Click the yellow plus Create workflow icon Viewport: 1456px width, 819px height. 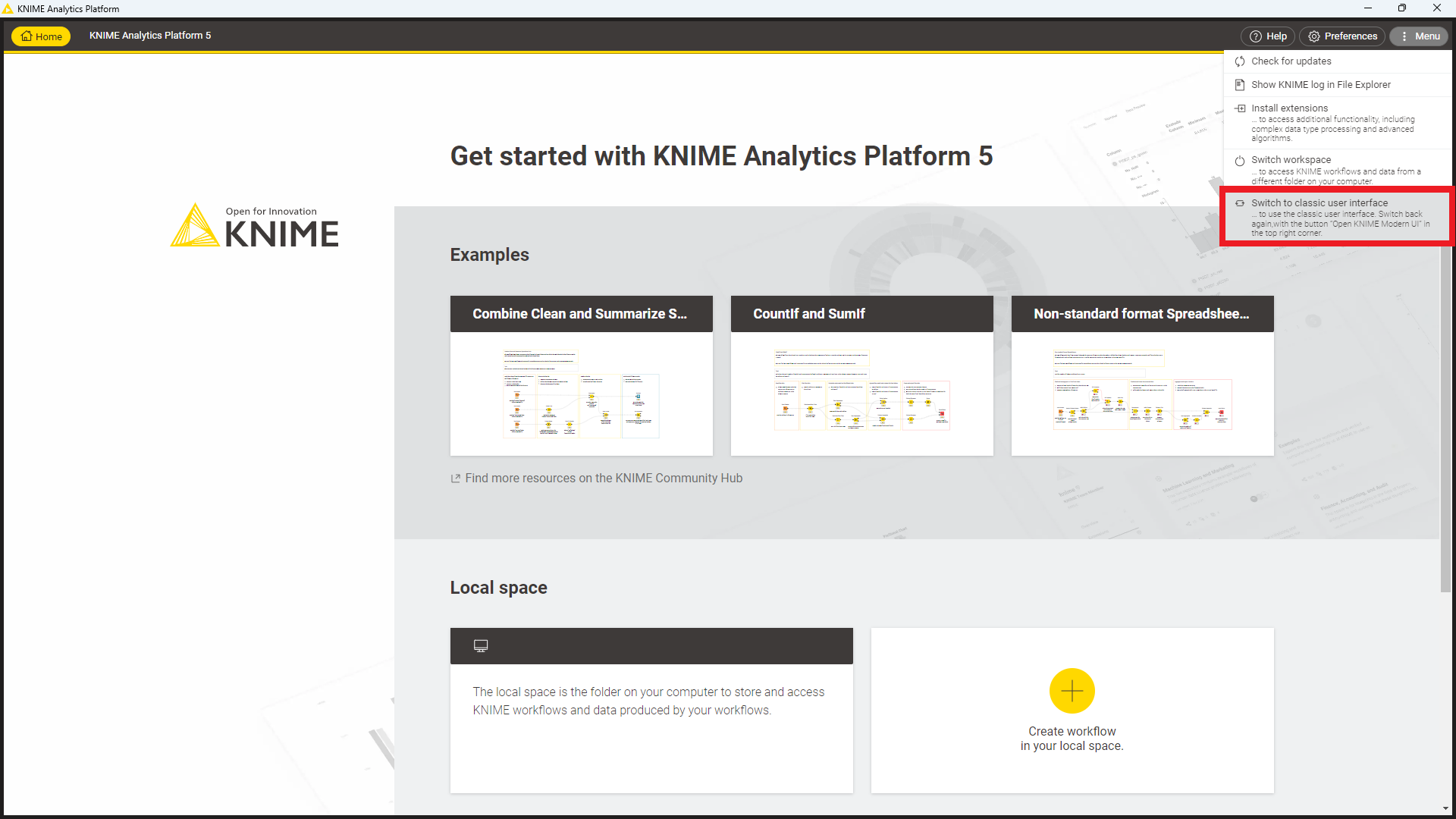1072,691
